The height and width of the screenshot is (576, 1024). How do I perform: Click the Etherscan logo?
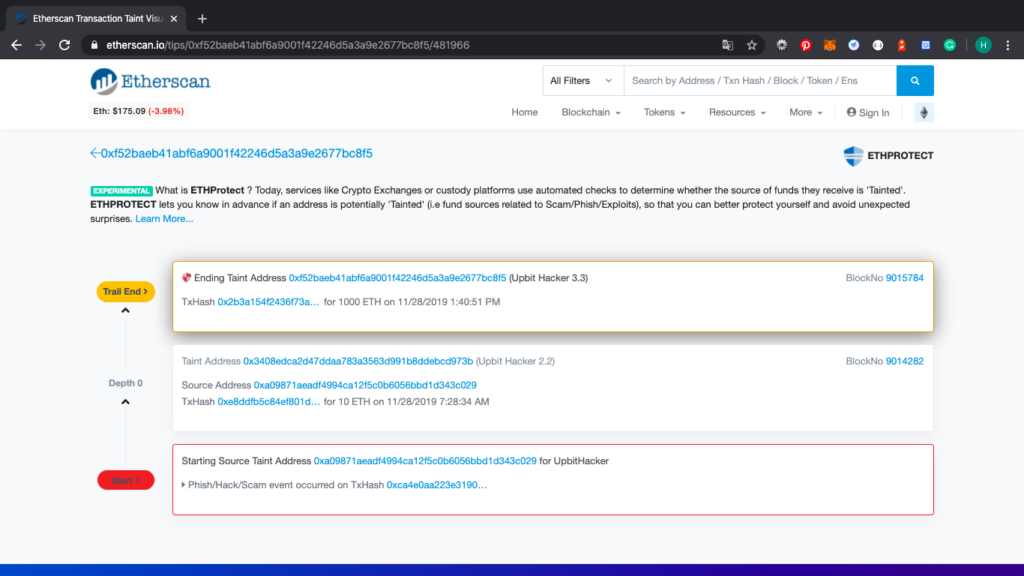(150, 82)
